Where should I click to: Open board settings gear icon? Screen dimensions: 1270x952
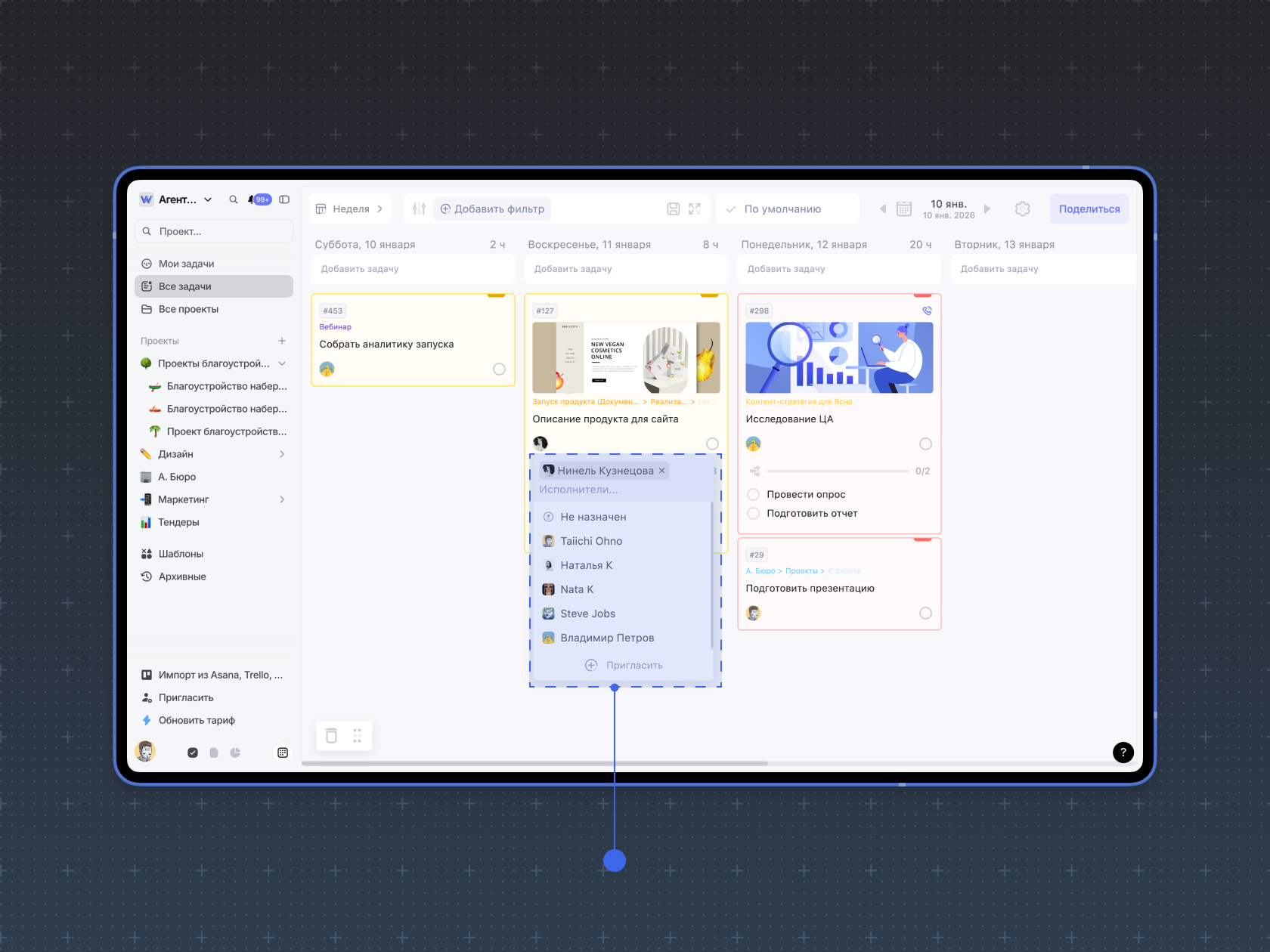pyautogui.click(x=1022, y=209)
